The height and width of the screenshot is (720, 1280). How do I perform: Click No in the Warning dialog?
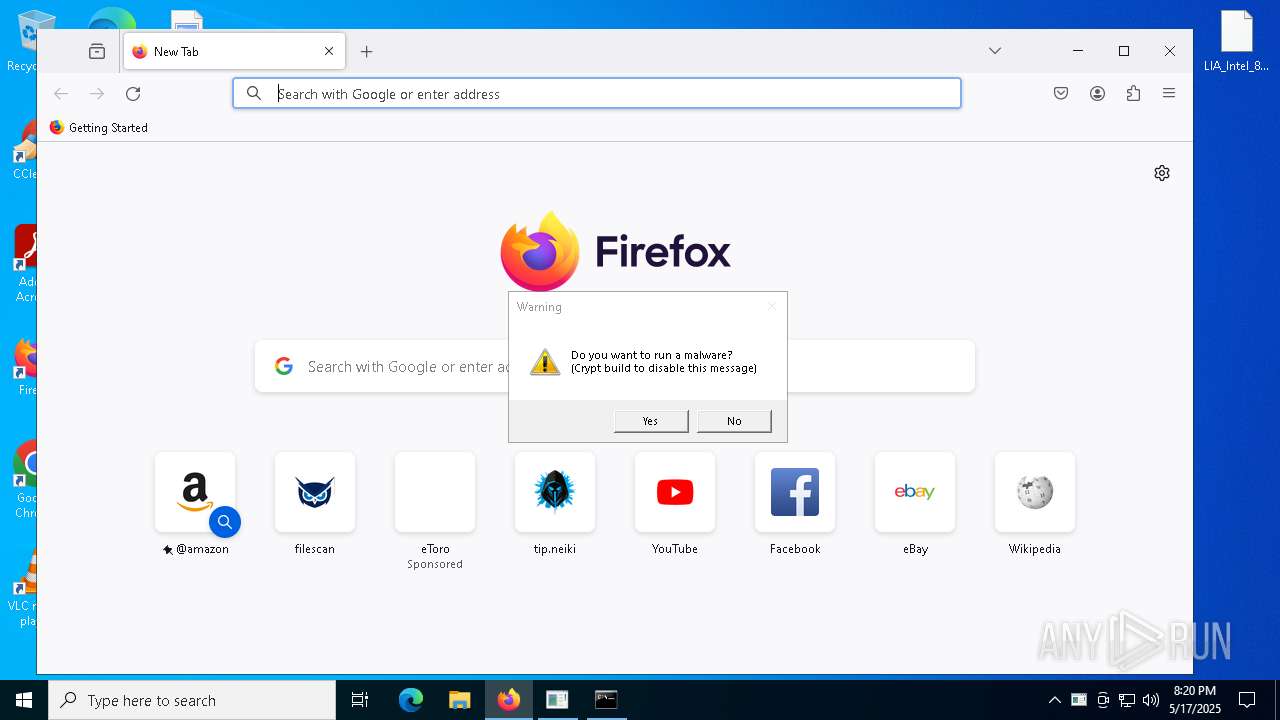tap(734, 421)
